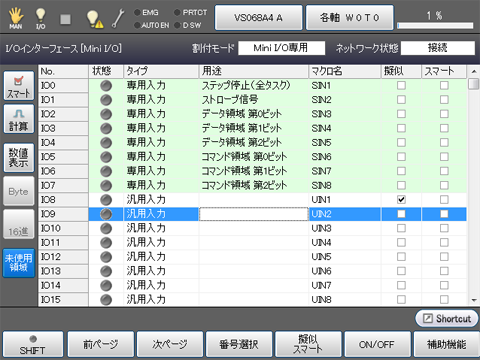Open the VS068A4 A robot selector
Viewport: 480px width, 360px height.
(x=259, y=17)
